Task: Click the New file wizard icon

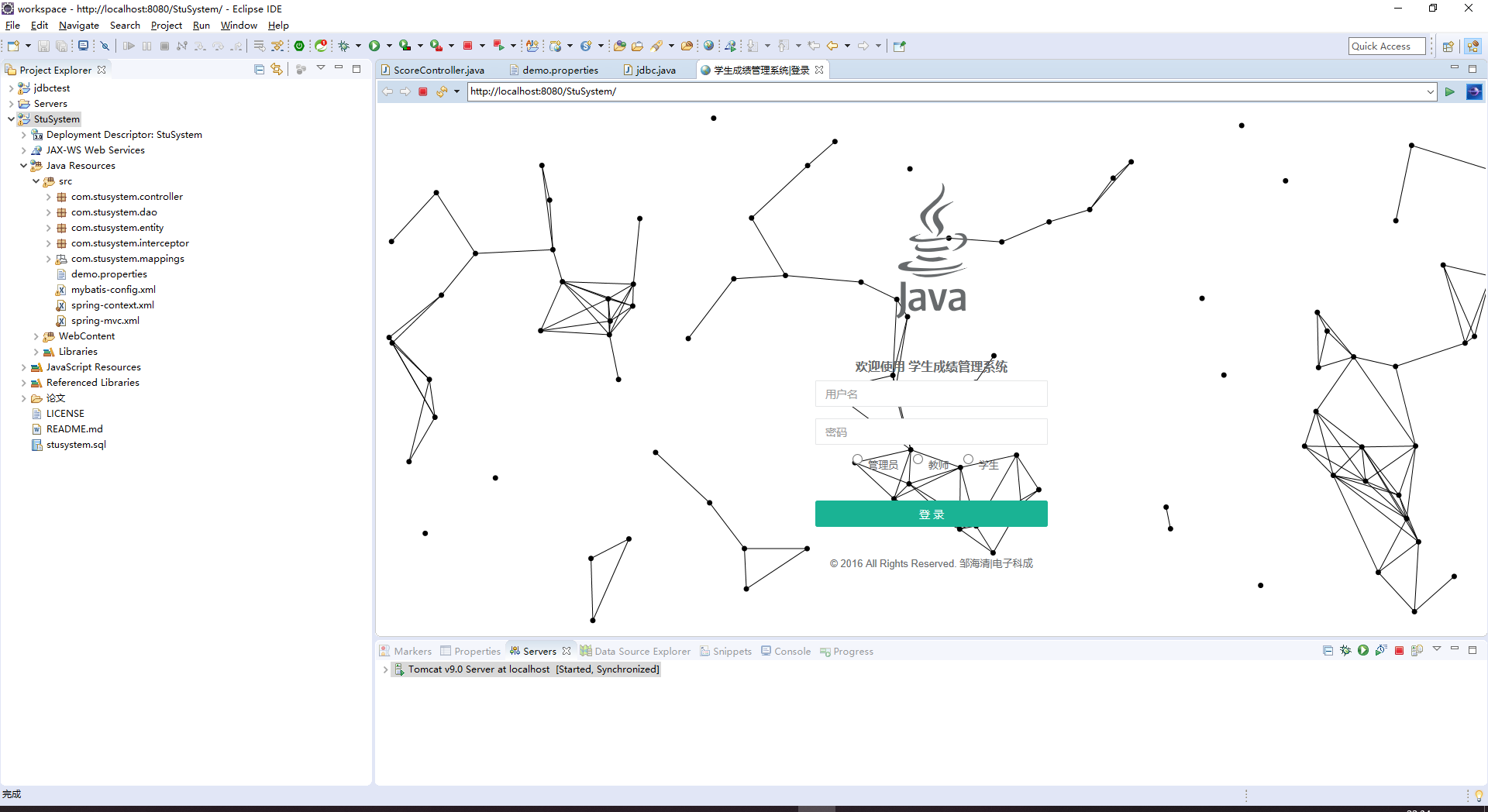Action: (x=13, y=46)
